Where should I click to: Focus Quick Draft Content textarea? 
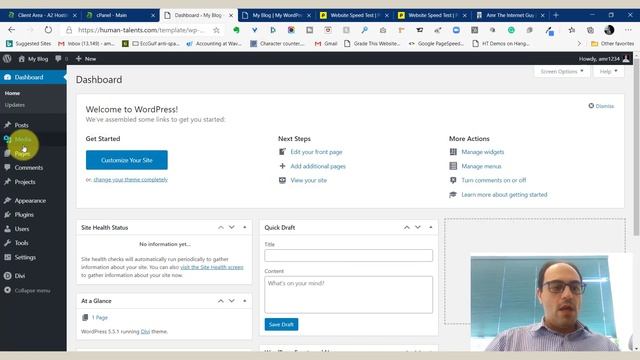pyautogui.click(x=348, y=295)
